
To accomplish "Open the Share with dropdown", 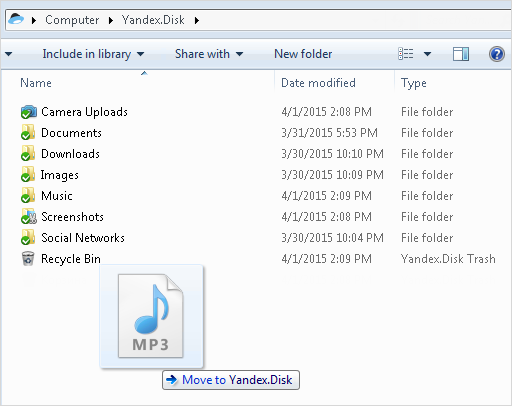I will (209, 54).
